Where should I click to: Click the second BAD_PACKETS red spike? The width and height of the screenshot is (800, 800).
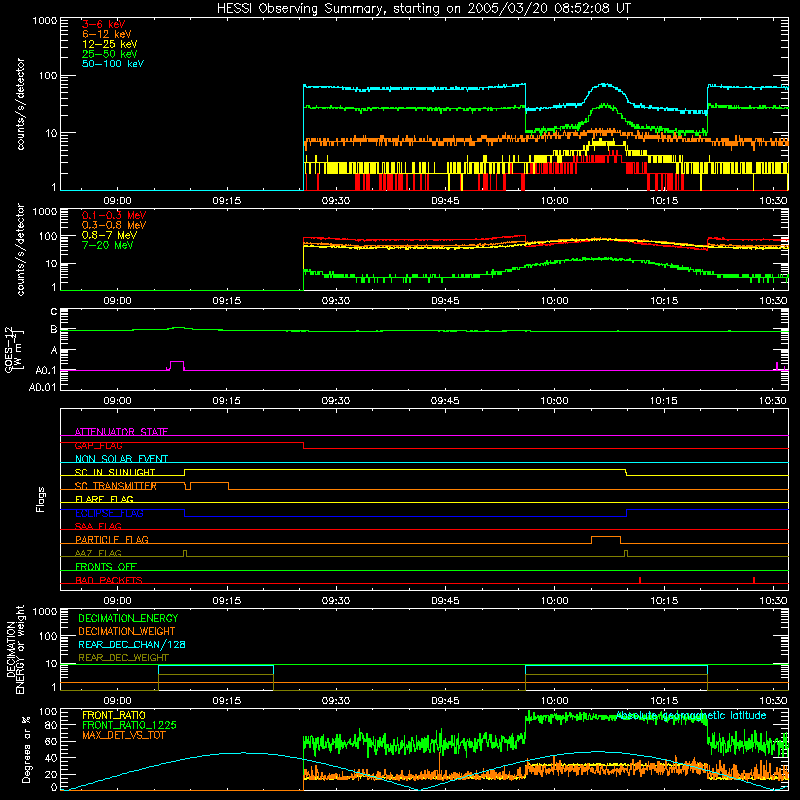coord(754,580)
